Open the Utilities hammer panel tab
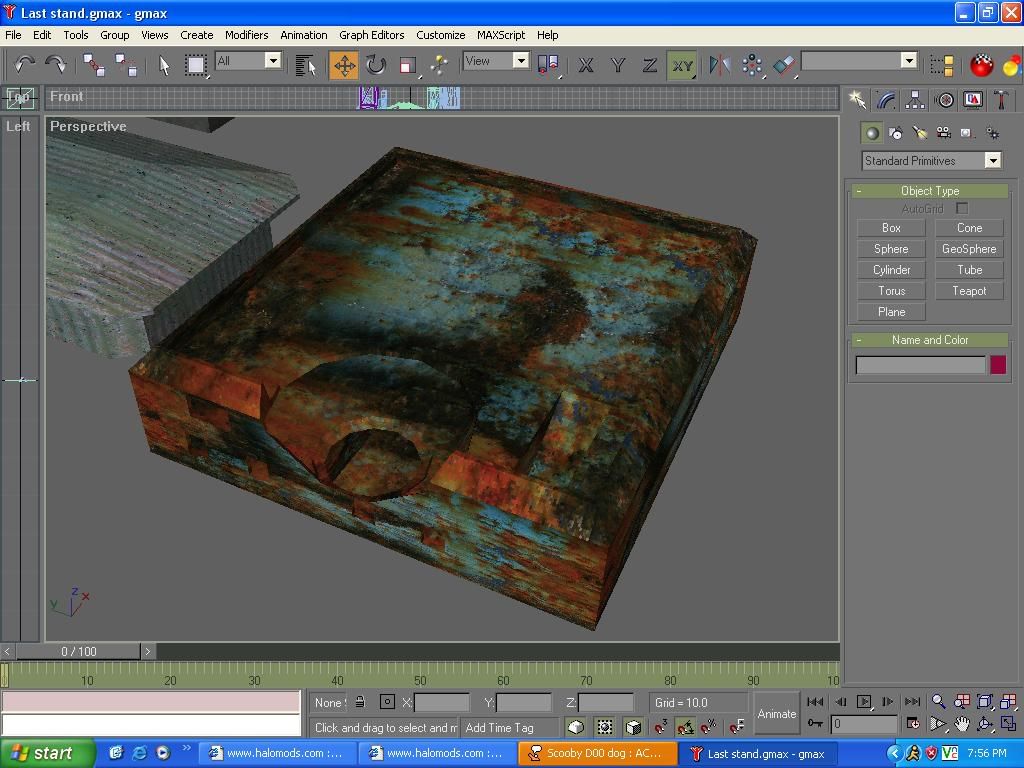Image resolution: width=1024 pixels, height=768 pixels. pos(1002,99)
